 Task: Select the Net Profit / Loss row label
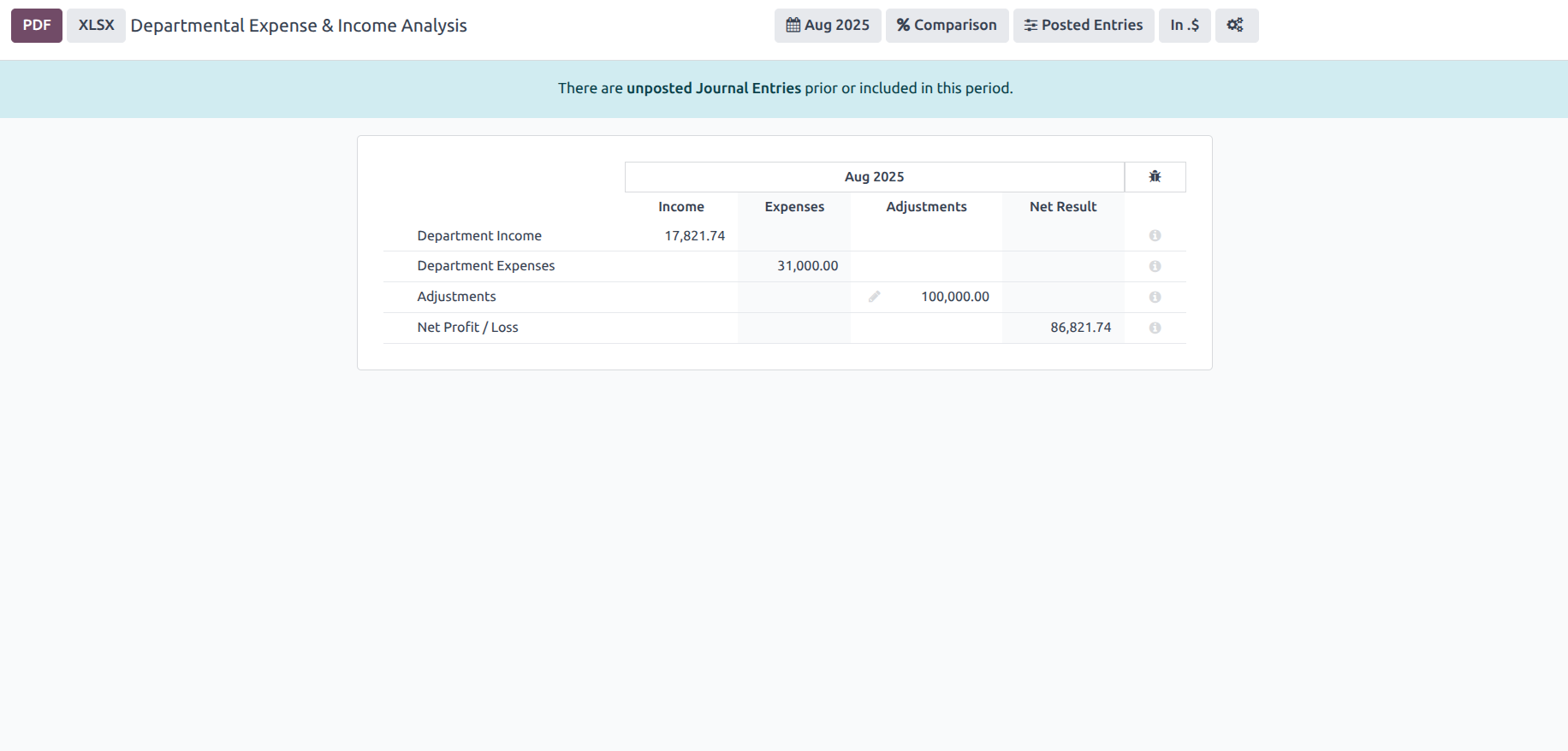coord(467,328)
